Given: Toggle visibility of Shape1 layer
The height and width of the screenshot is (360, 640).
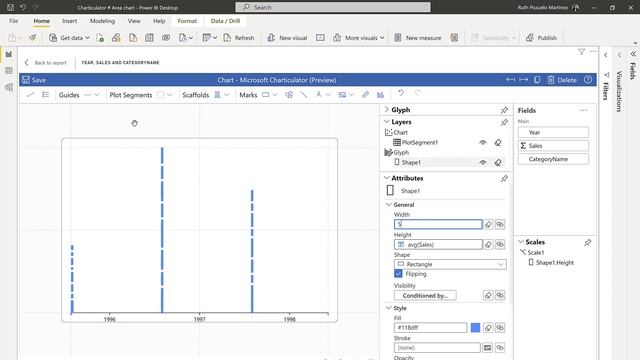Looking at the screenshot, I should click(483, 162).
